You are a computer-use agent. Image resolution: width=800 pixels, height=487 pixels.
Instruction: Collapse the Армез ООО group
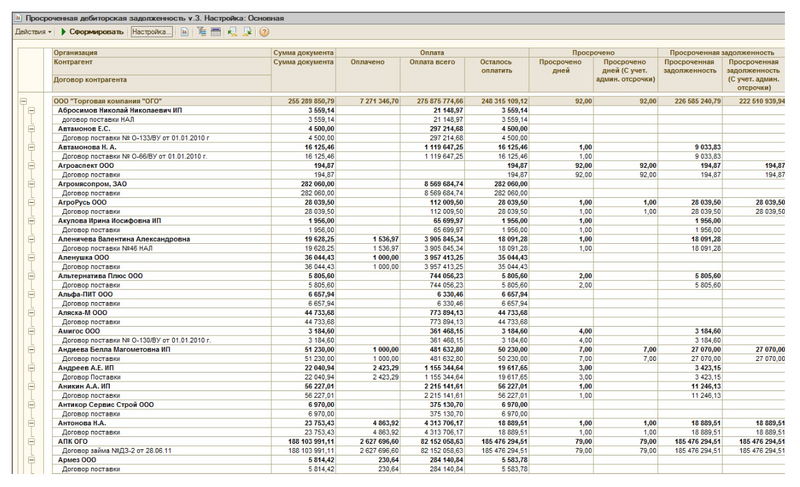(x=32, y=459)
